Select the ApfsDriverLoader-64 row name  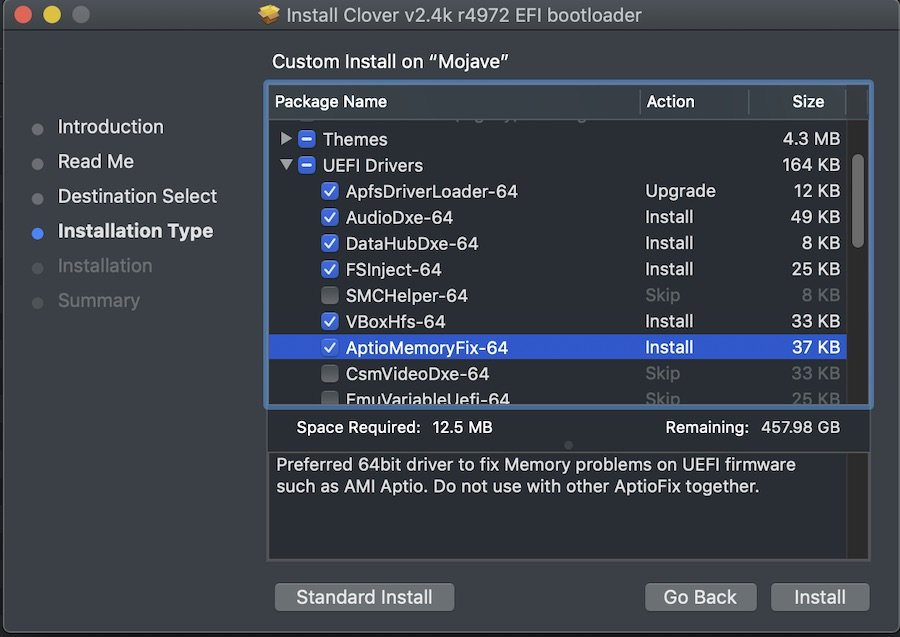pos(432,191)
